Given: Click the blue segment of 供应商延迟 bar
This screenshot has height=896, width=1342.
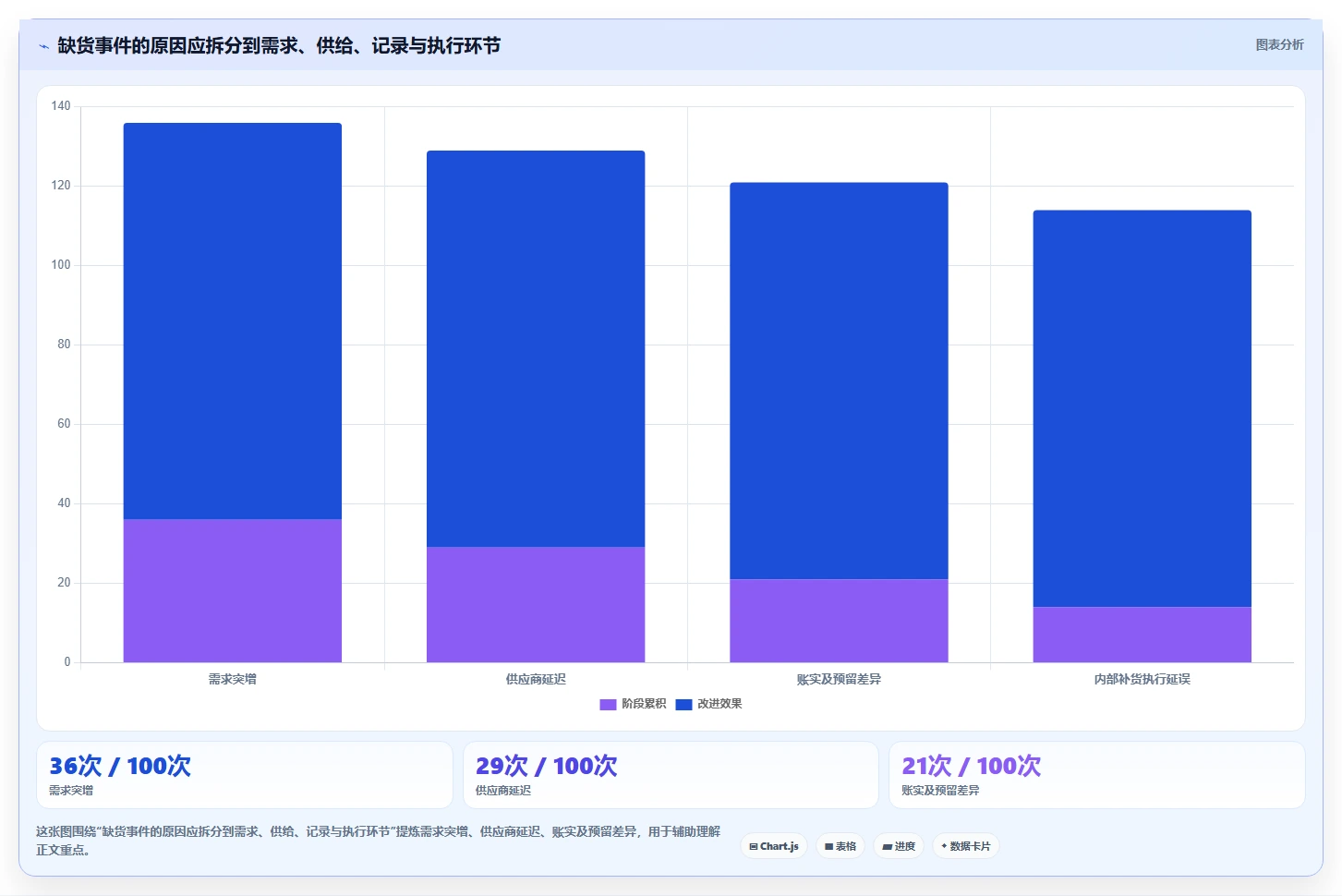Looking at the screenshot, I should point(536,348).
